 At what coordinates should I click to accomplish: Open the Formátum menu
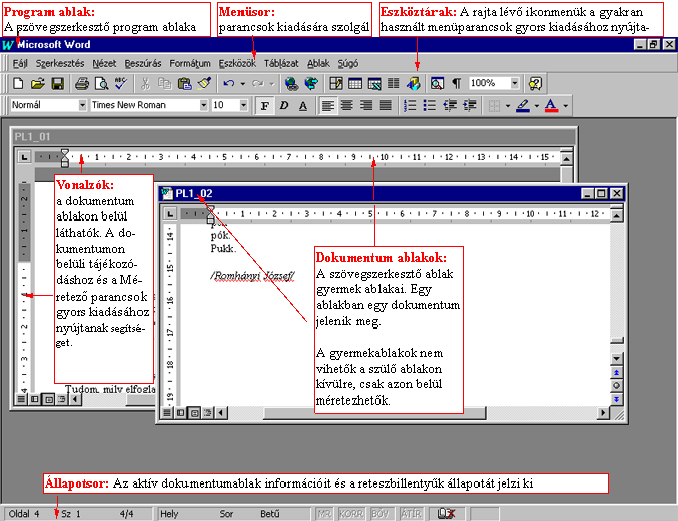click(x=190, y=62)
